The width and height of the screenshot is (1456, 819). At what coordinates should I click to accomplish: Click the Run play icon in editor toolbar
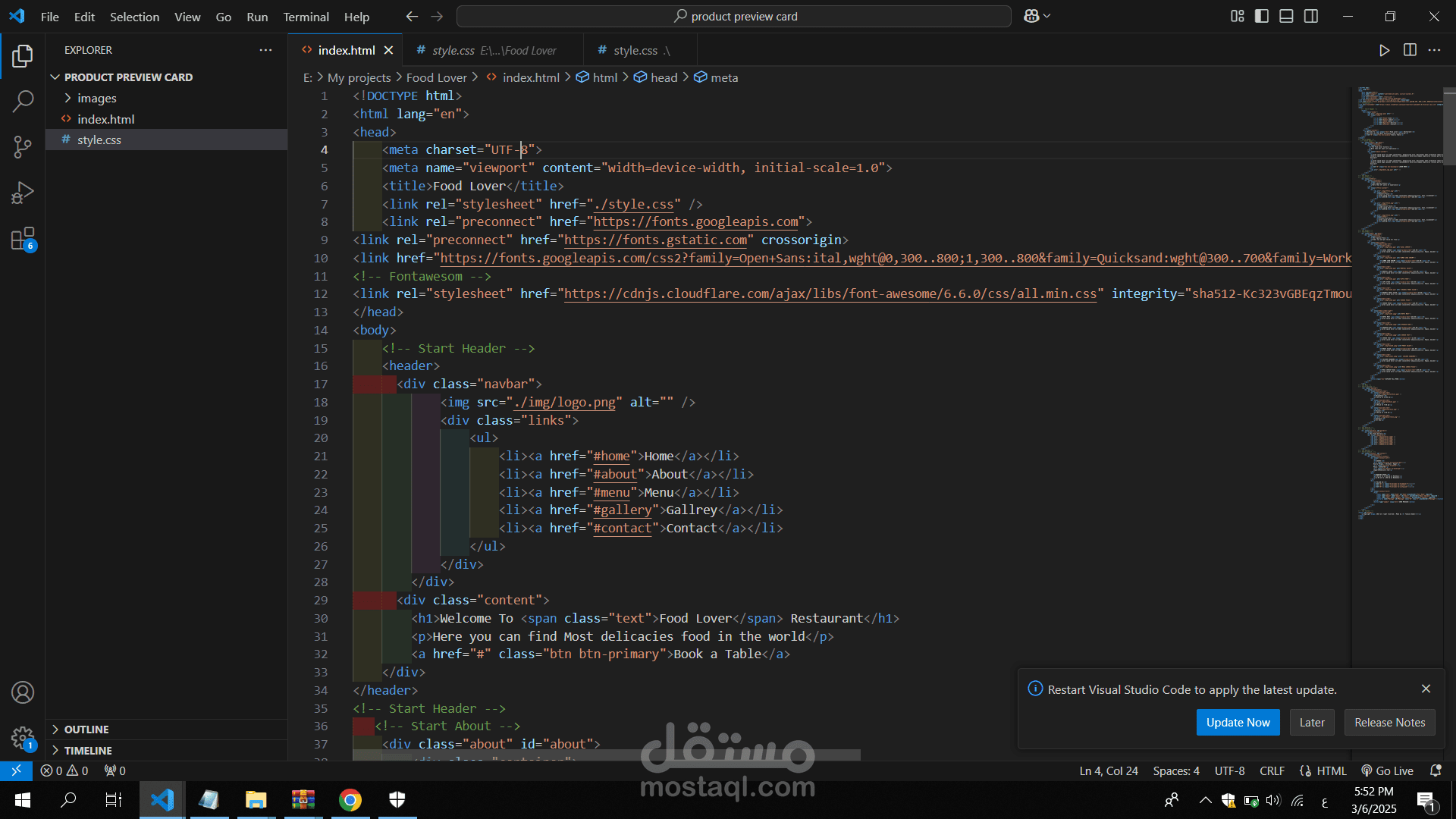coord(1384,50)
